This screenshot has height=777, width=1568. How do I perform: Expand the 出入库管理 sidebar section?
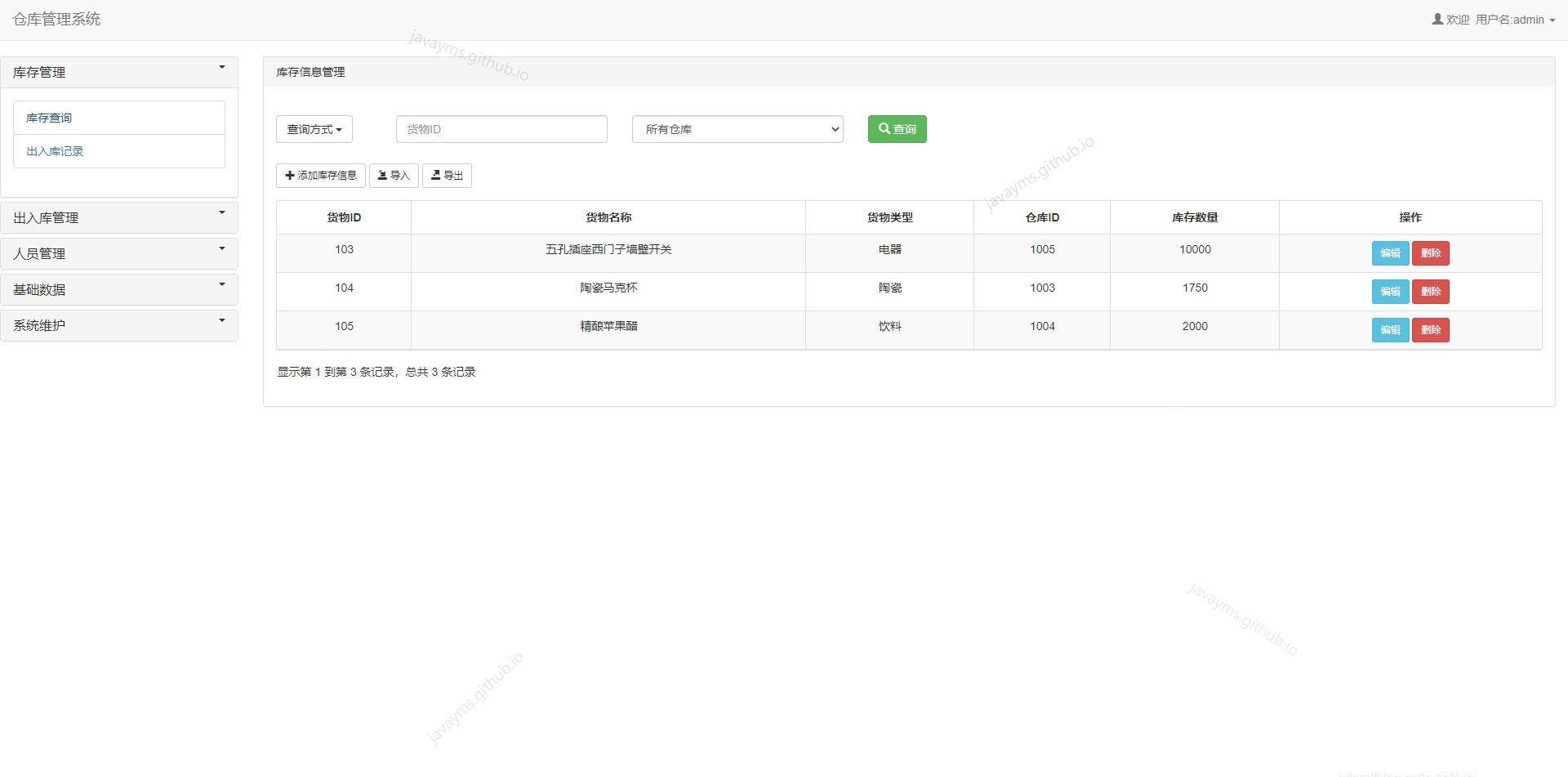pos(119,217)
